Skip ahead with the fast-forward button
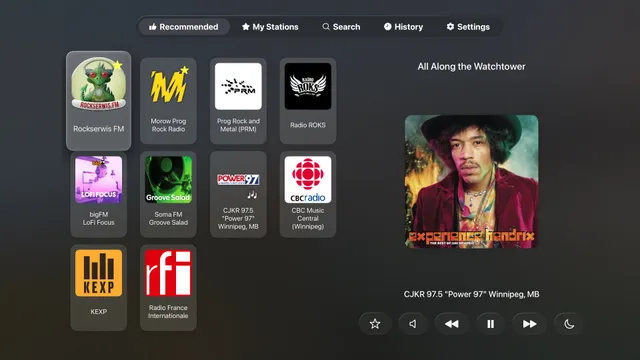The height and width of the screenshot is (360, 640). coord(529,324)
